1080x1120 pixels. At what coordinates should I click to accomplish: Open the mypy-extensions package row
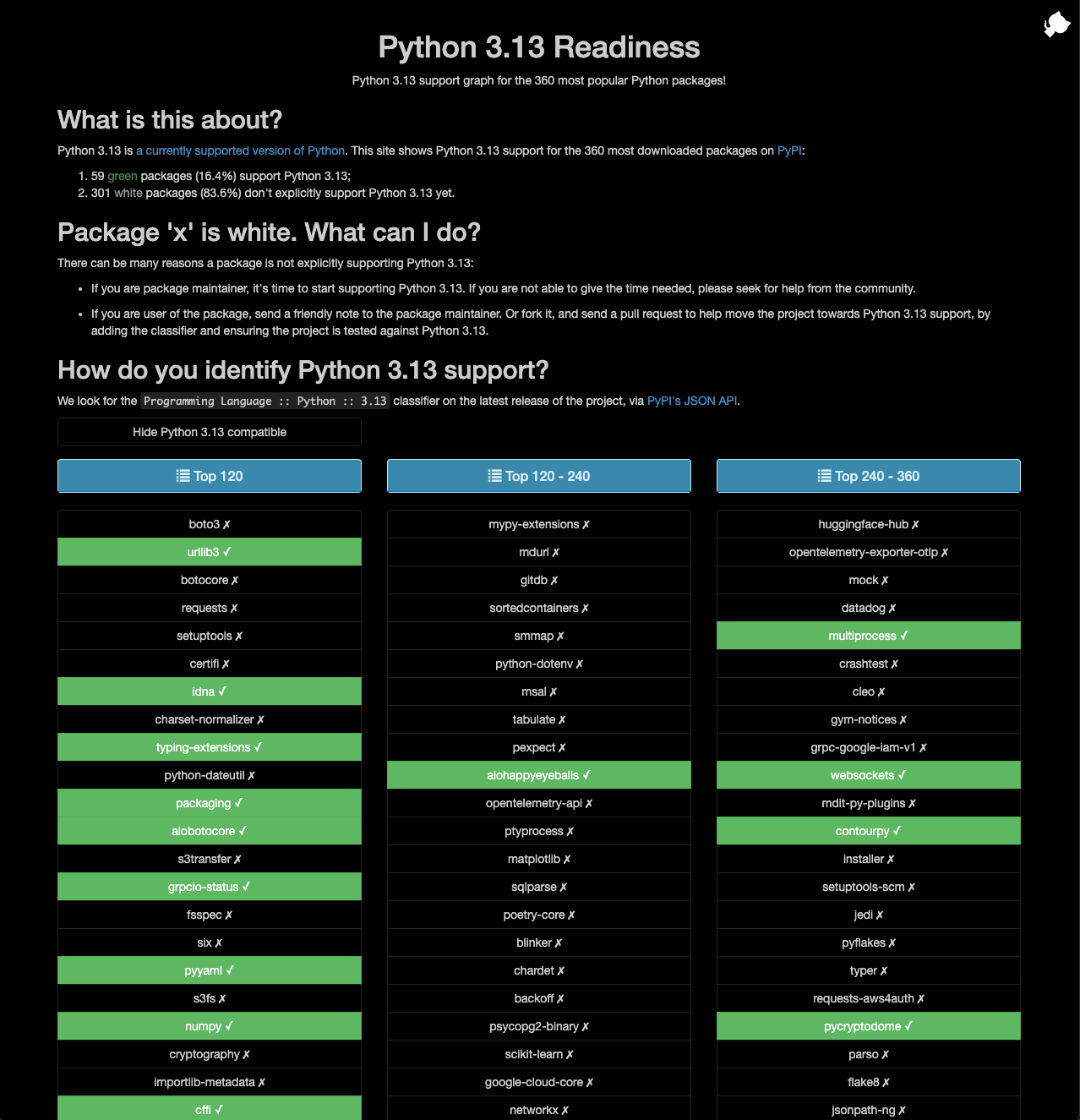click(539, 524)
